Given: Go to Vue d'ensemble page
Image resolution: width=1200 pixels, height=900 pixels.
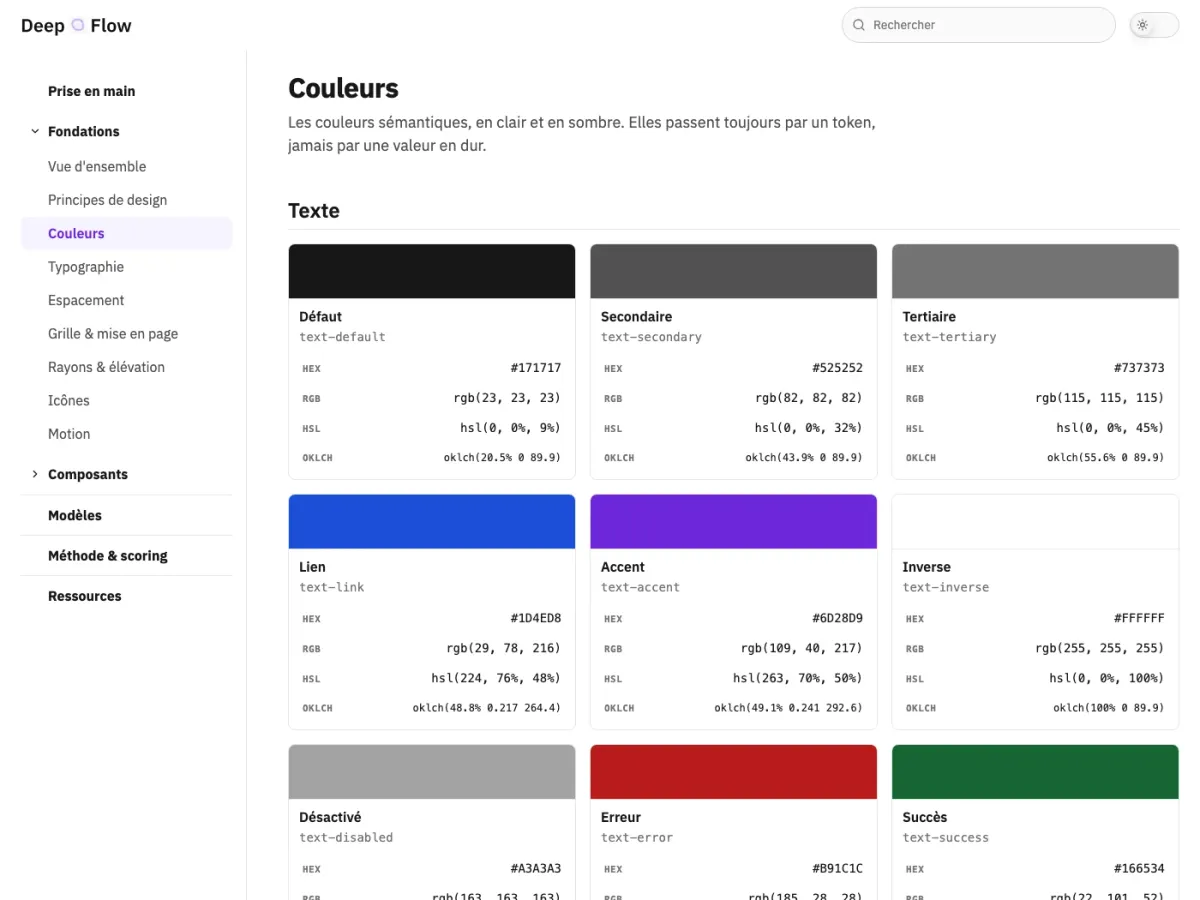Looking at the screenshot, I should [x=97, y=167].
